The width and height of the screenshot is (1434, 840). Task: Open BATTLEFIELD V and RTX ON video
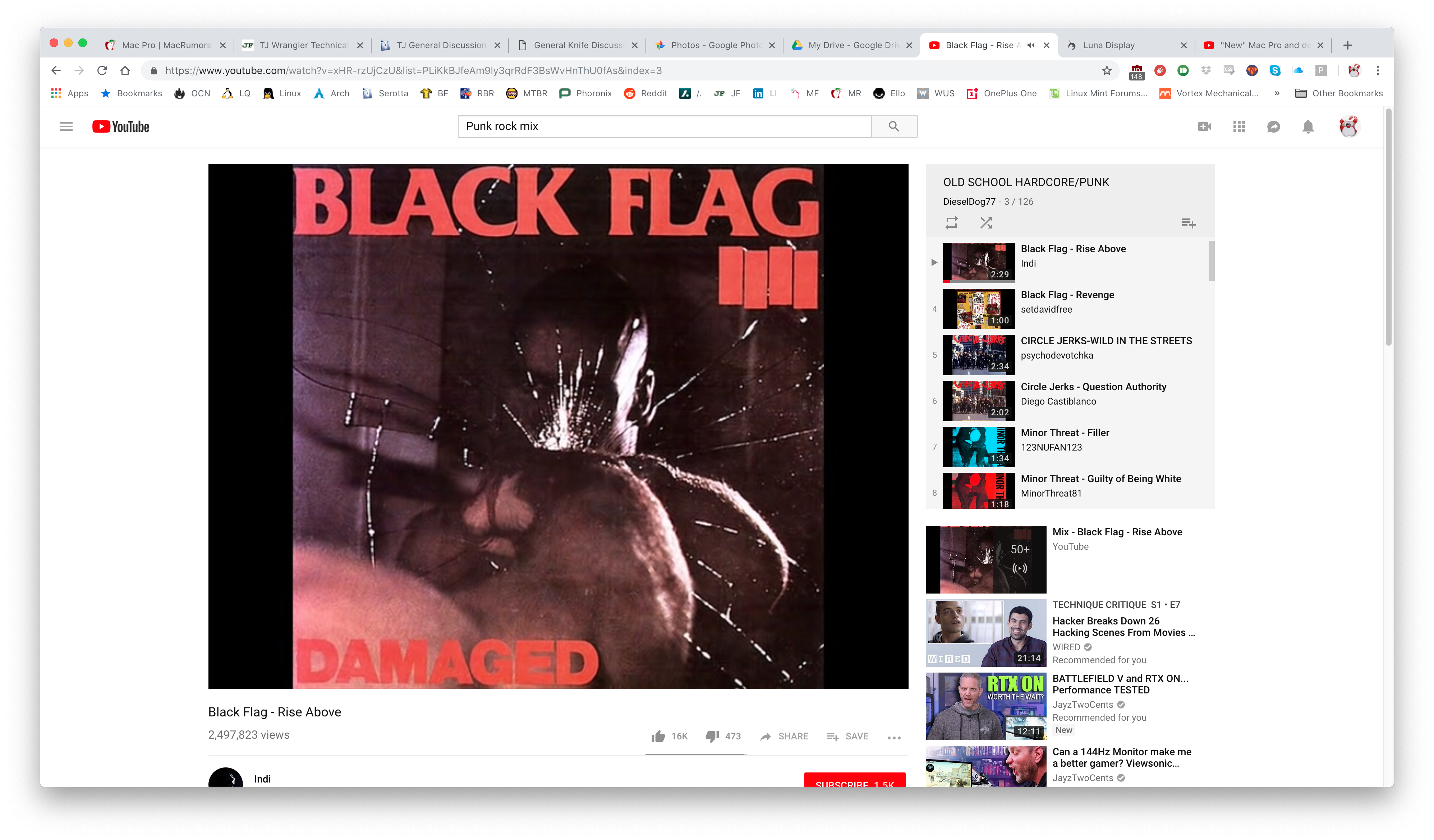click(1120, 684)
